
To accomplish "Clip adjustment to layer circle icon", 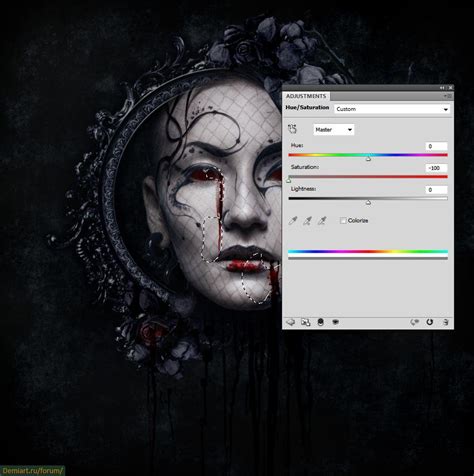I will (320, 322).
